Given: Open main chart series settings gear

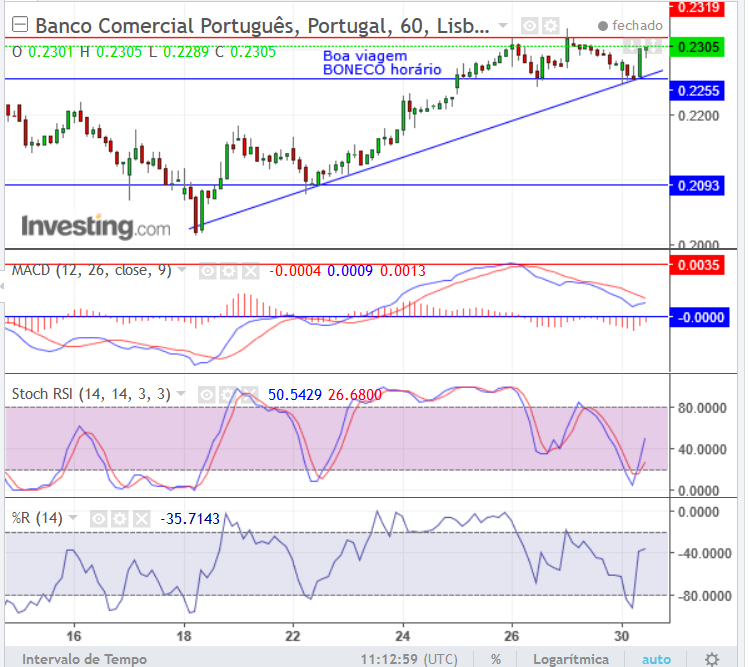Looking at the screenshot, I should (x=550, y=26).
